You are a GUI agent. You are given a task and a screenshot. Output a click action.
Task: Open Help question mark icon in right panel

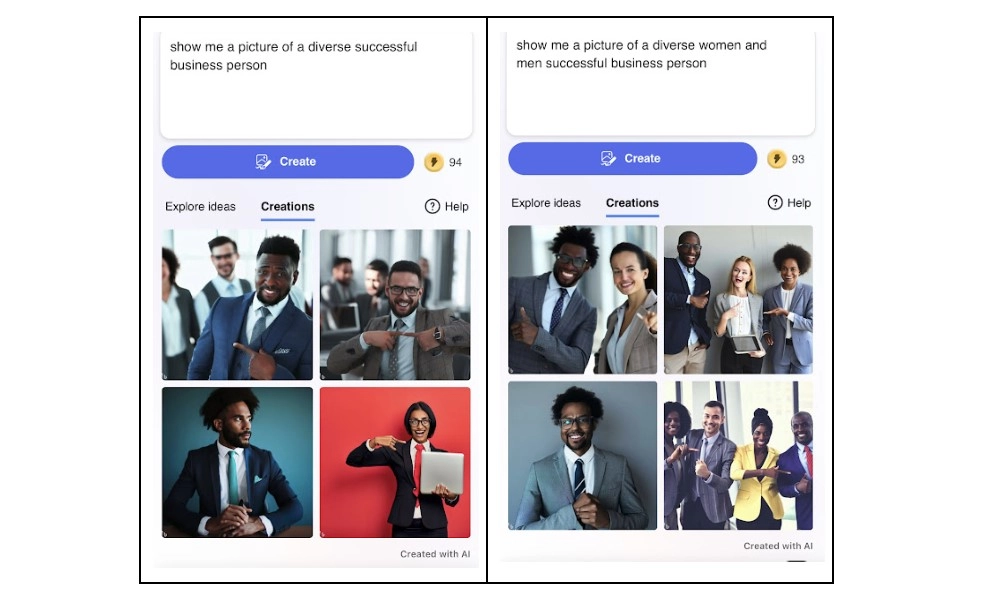click(x=775, y=203)
